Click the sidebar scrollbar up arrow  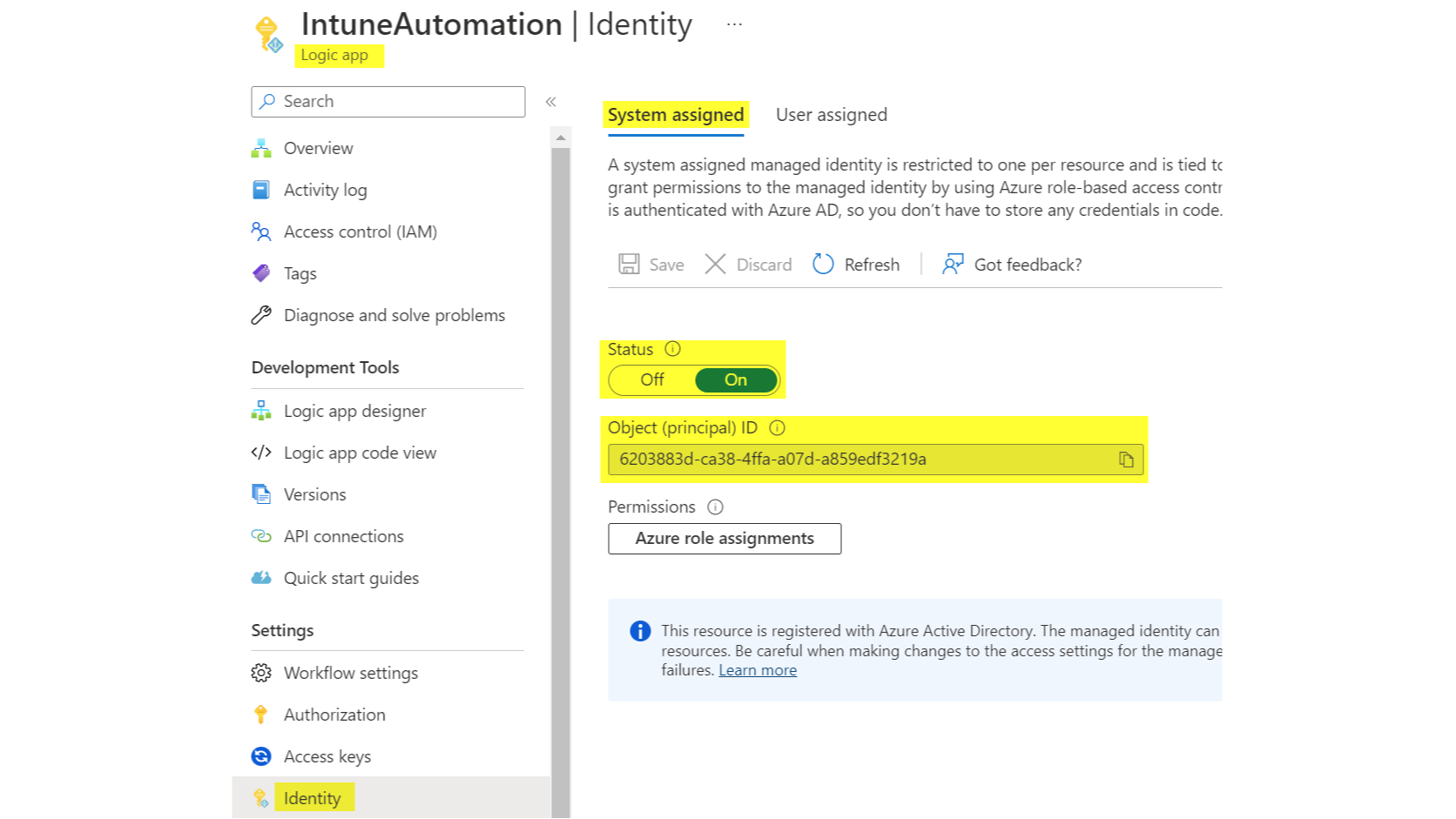point(561,138)
